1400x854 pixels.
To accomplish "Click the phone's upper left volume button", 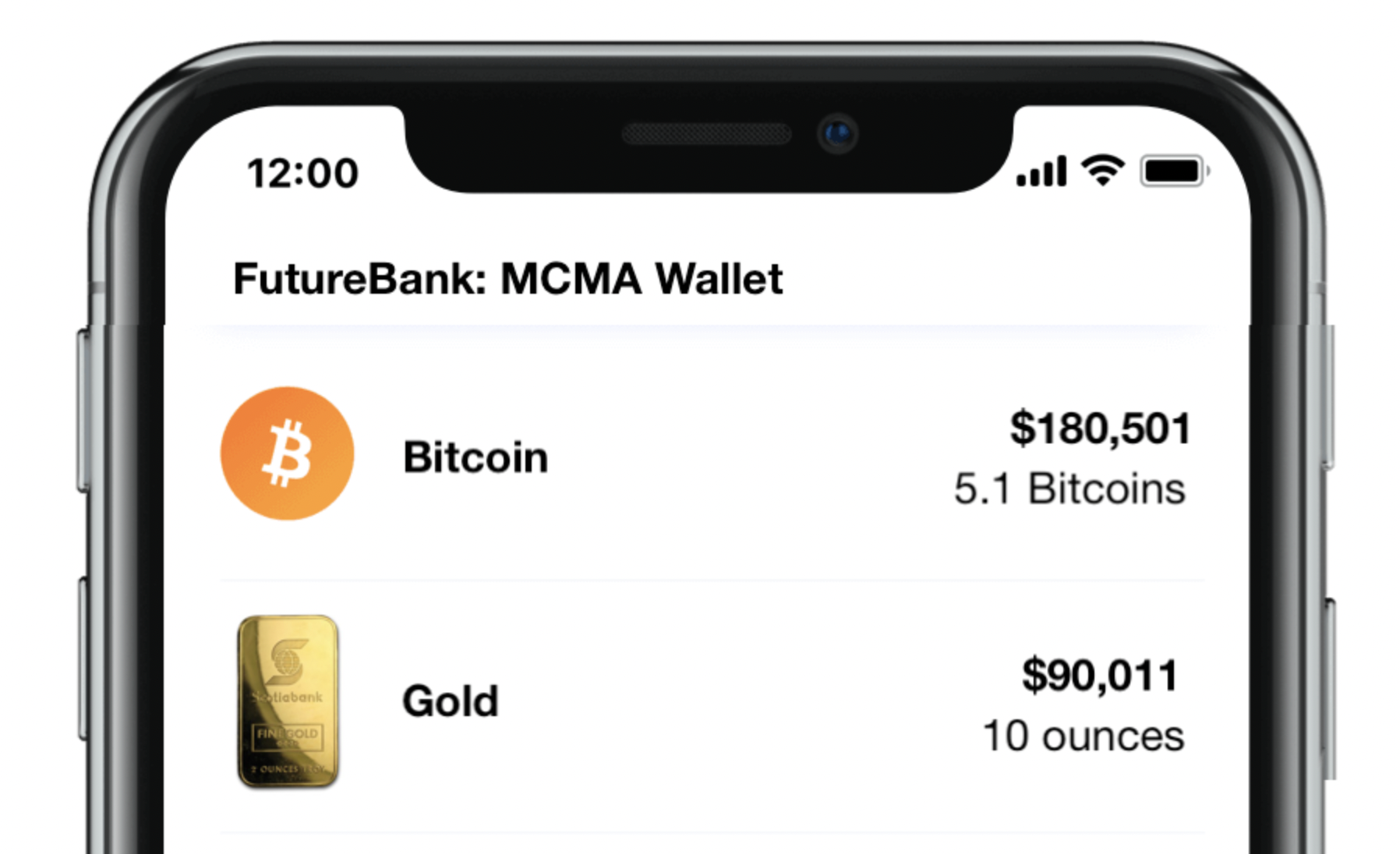I will pos(83,411).
